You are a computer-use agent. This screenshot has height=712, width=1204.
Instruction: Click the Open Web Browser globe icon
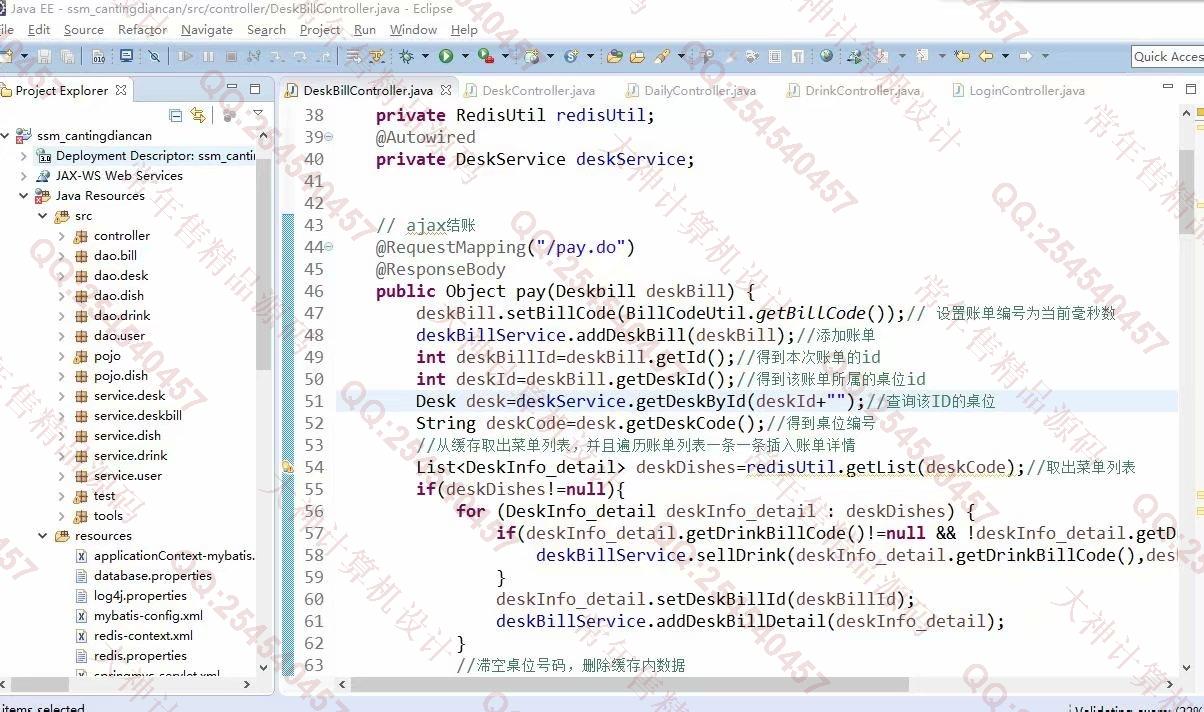pos(826,57)
